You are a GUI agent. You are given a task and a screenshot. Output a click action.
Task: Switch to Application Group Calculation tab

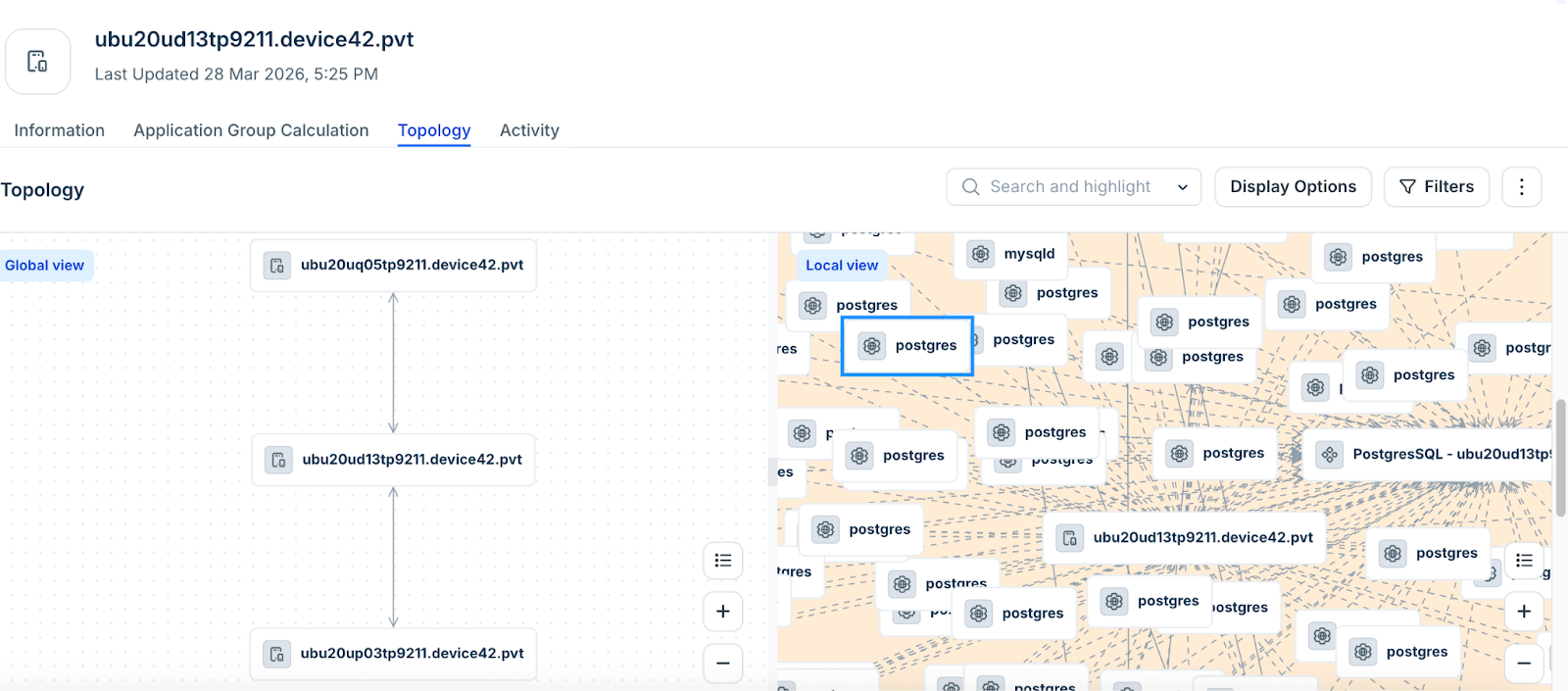pyautogui.click(x=251, y=130)
